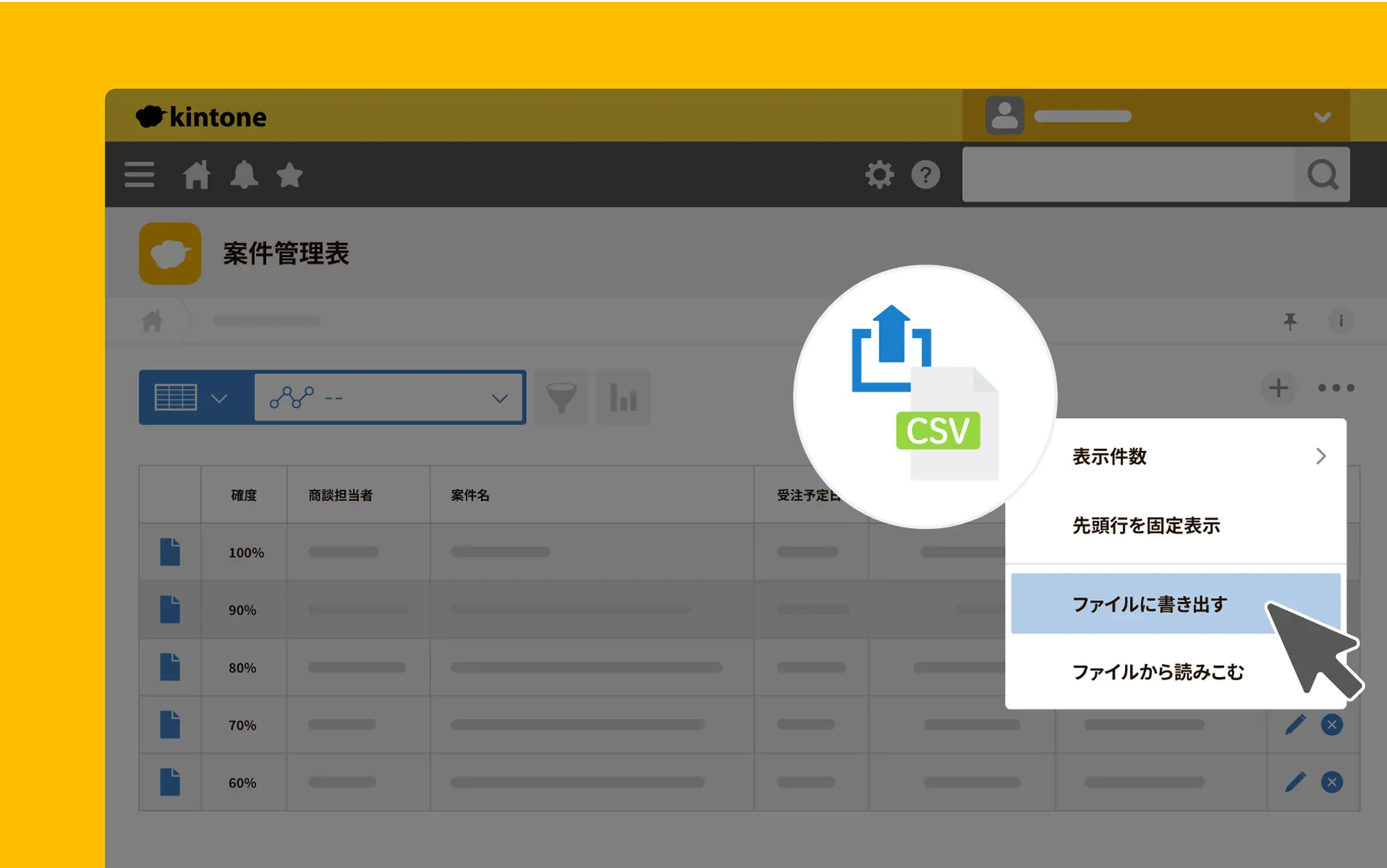Open the hamburger menu icon

pyautogui.click(x=139, y=175)
